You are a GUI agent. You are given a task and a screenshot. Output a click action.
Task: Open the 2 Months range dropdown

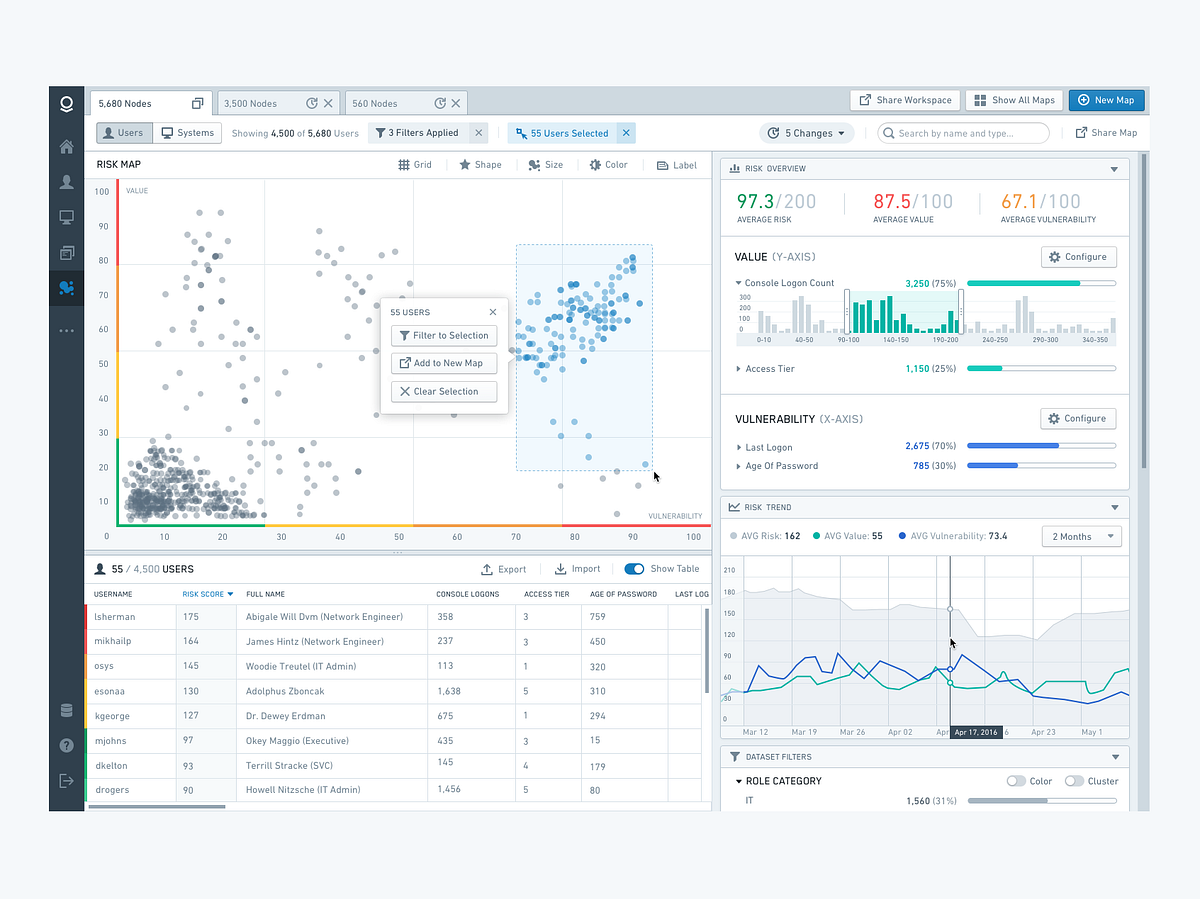click(1081, 537)
